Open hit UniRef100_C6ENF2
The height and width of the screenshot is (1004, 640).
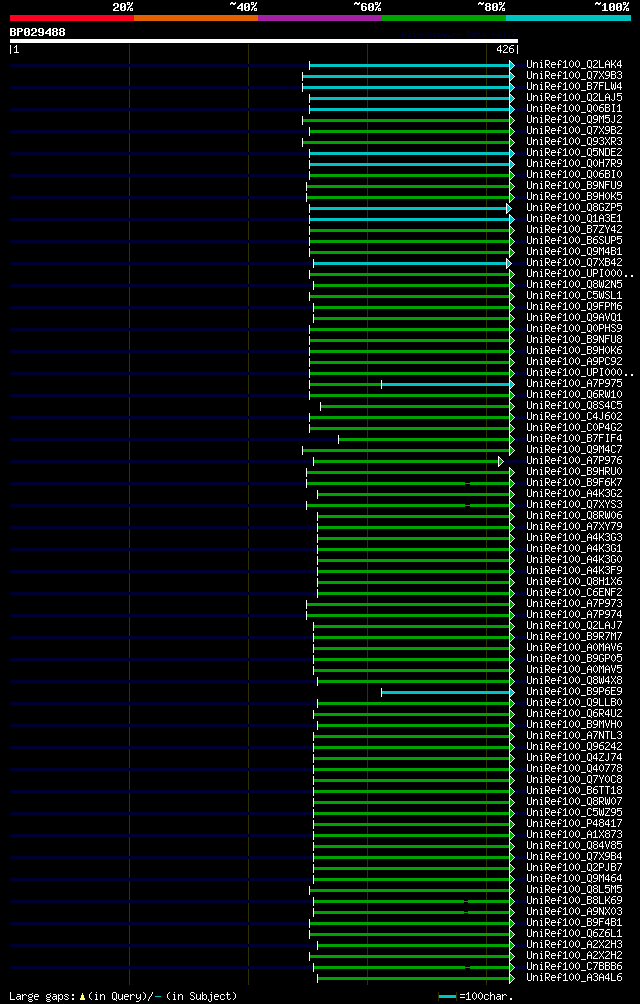pos(573,592)
